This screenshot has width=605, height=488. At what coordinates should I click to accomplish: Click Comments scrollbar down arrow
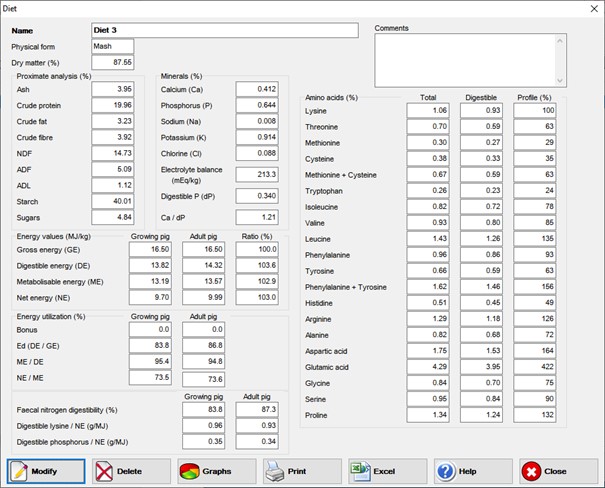(x=560, y=80)
